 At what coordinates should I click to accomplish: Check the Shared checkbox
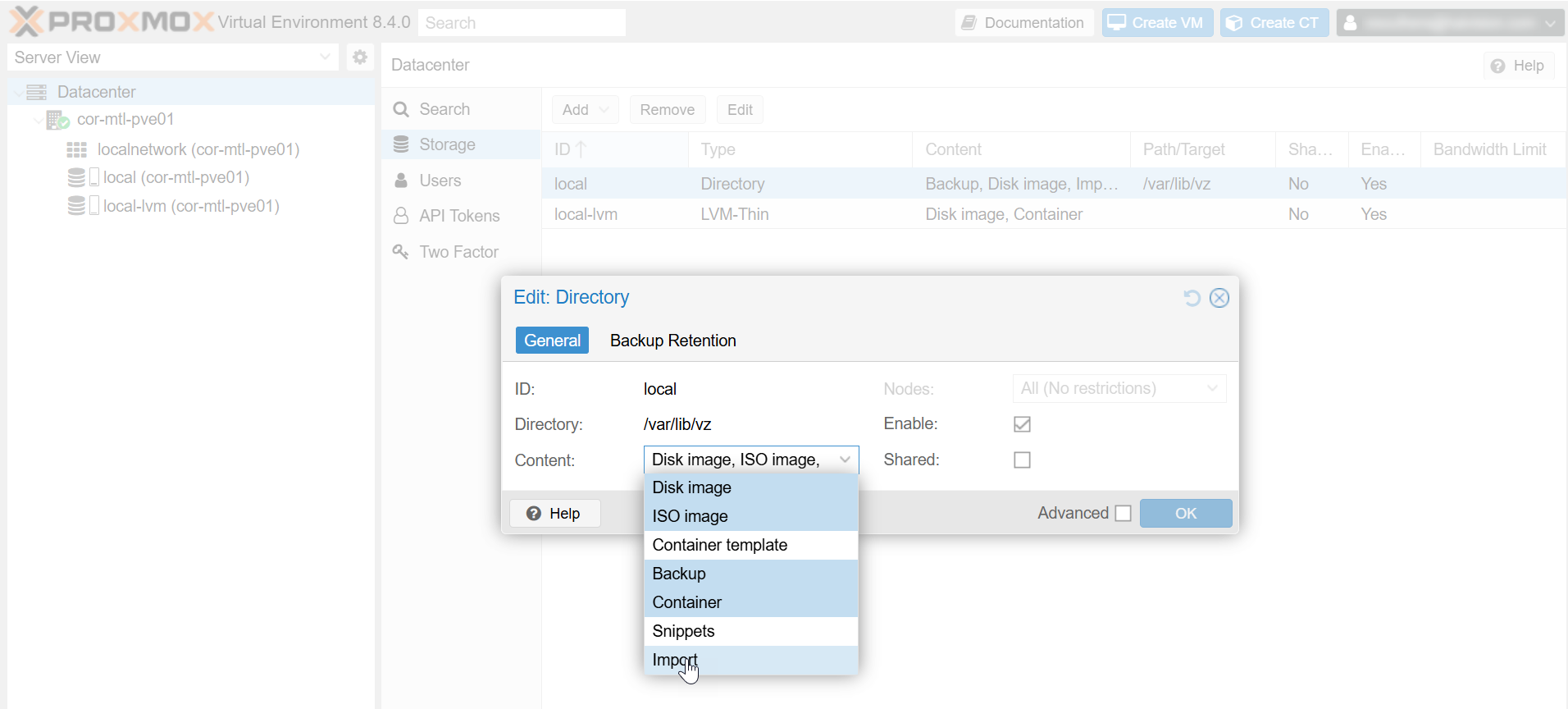click(1022, 460)
